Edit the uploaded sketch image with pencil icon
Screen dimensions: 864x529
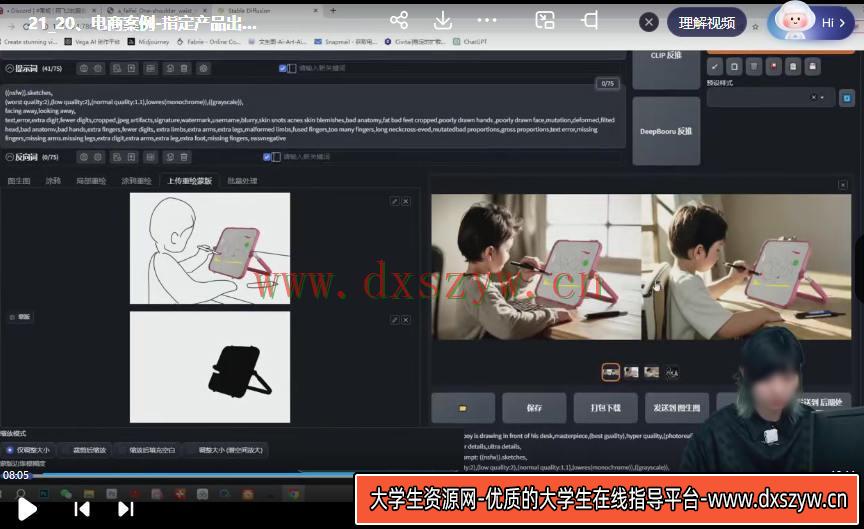click(x=395, y=202)
